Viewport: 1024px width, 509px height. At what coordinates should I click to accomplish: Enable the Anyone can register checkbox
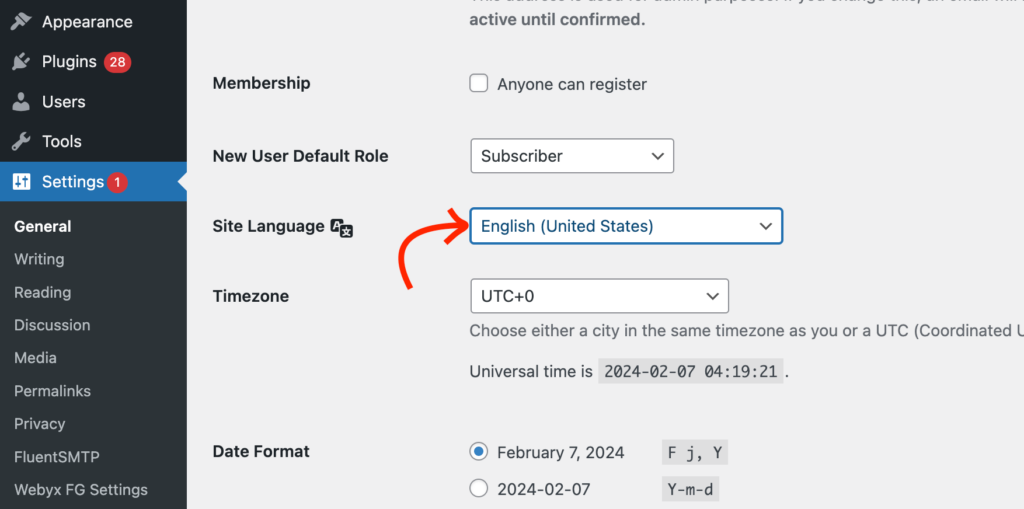[479, 84]
